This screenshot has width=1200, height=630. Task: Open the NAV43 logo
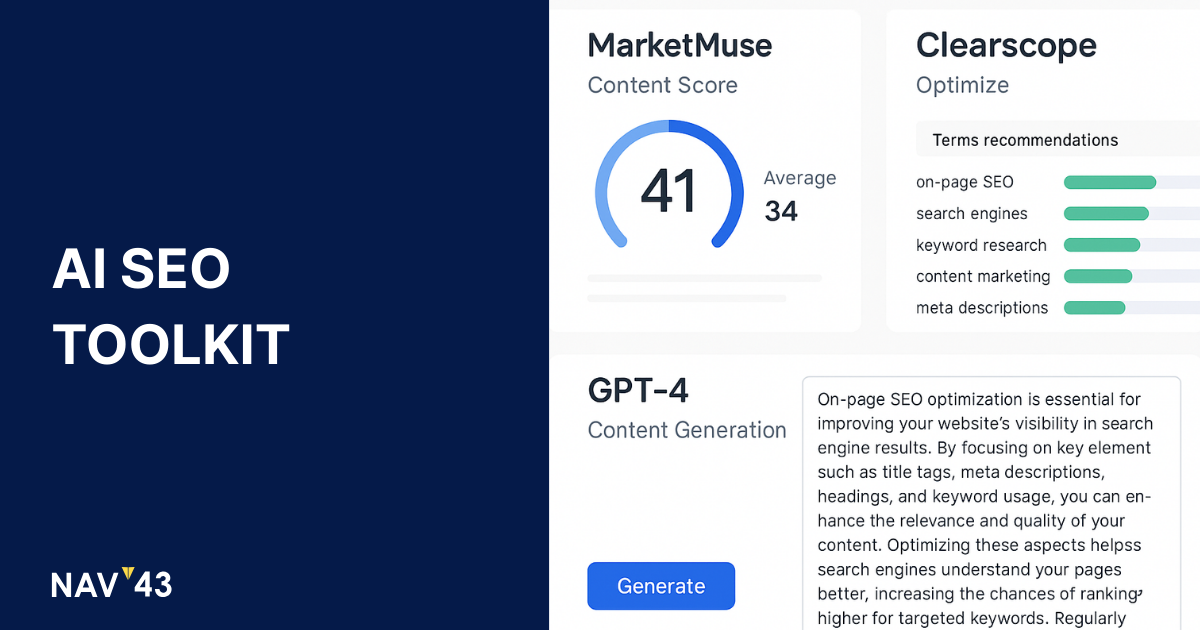[x=112, y=583]
